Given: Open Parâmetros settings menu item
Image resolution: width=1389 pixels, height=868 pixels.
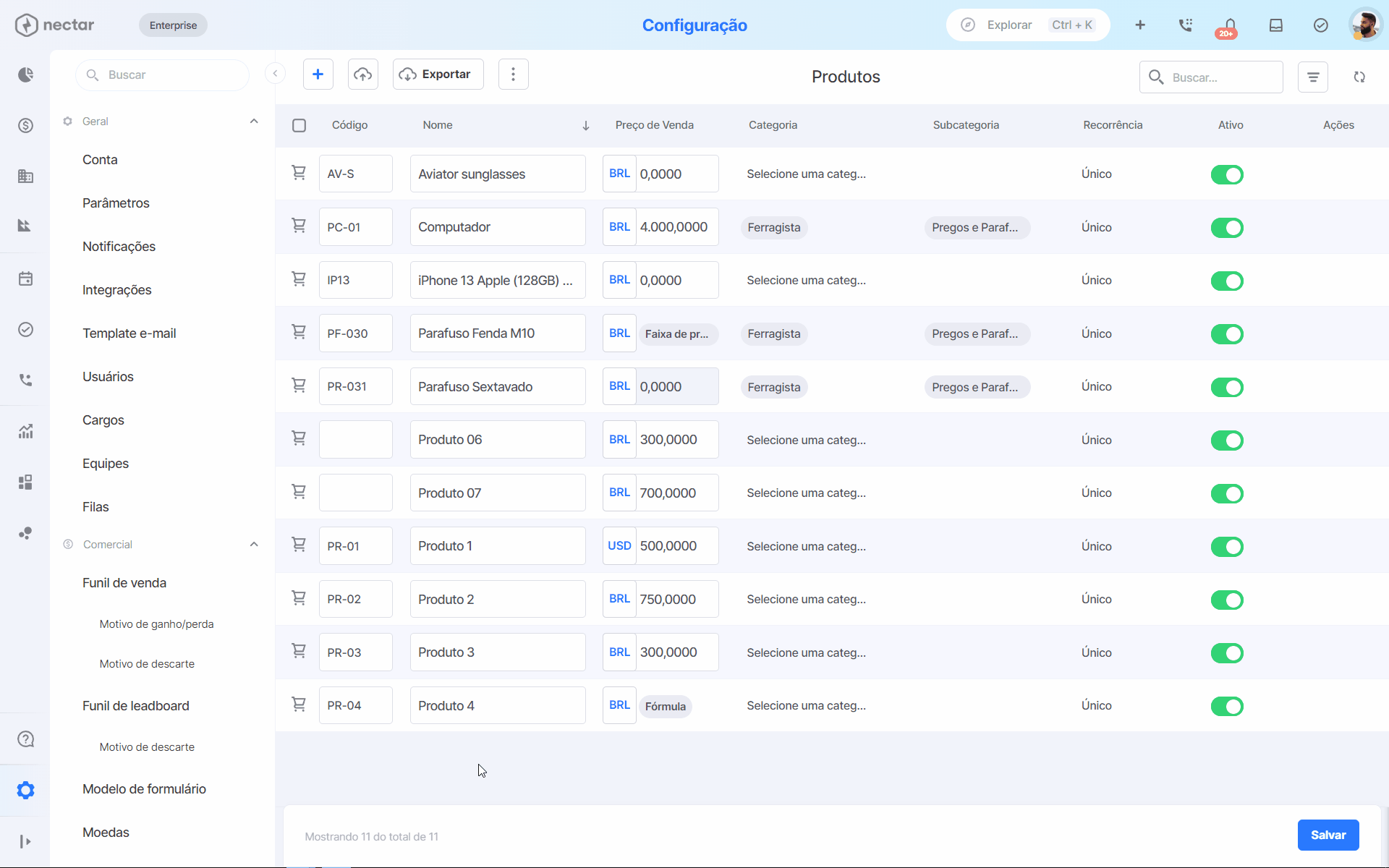Looking at the screenshot, I should point(116,203).
